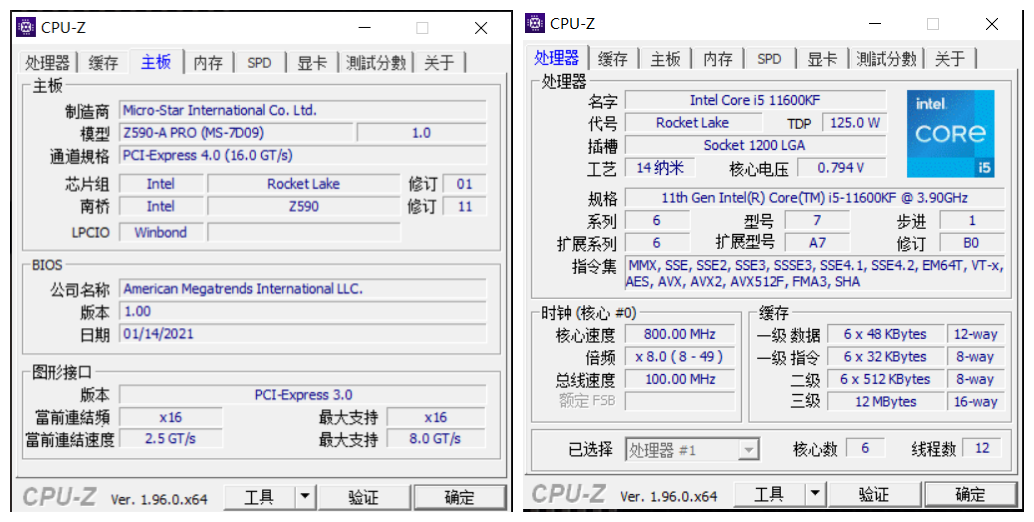This screenshot has height=522, width=1034.
Task: Click the instruction set list starting with MMX
Action: [814, 274]
